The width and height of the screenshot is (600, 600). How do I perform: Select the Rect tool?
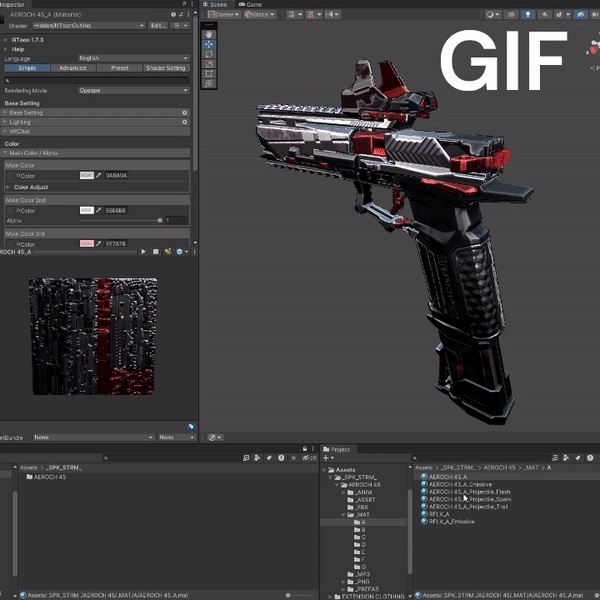[209, 73]
